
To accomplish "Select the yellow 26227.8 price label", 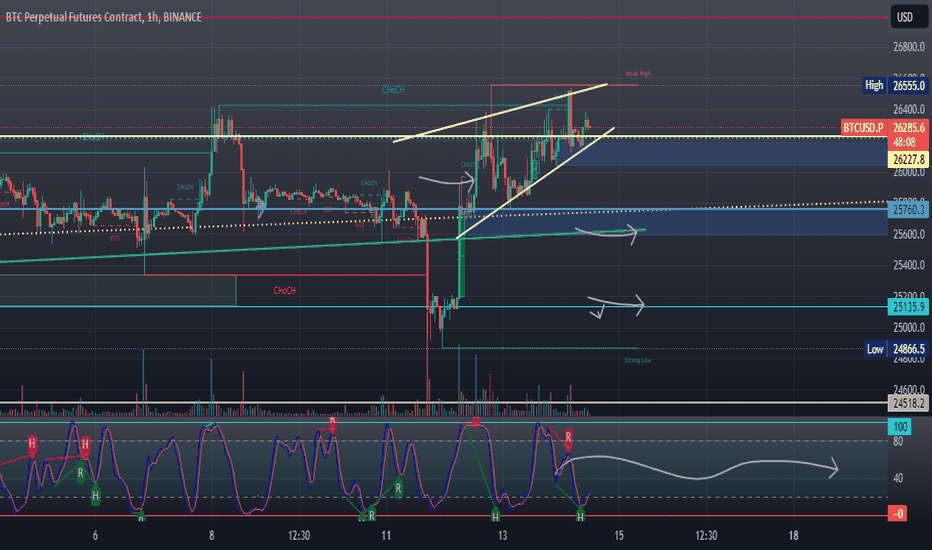I will pos(908,159).
